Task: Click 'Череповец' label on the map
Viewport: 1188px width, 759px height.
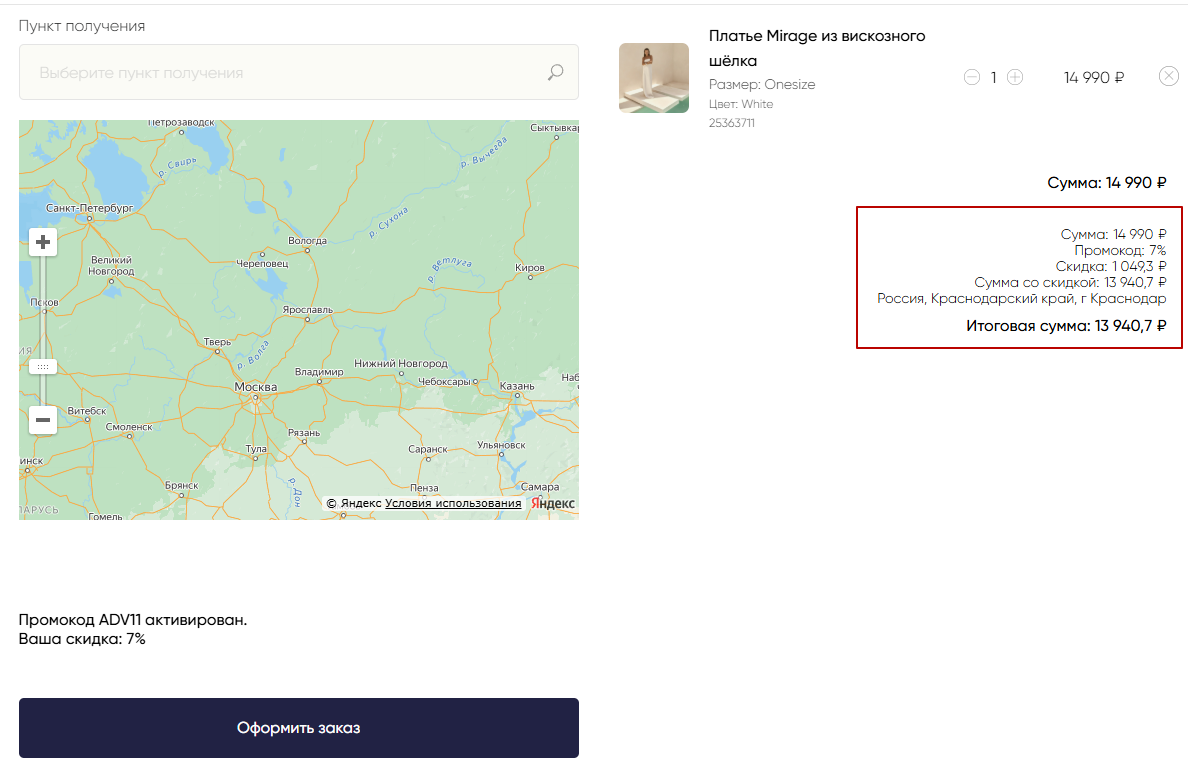Action: coord(262,264)
